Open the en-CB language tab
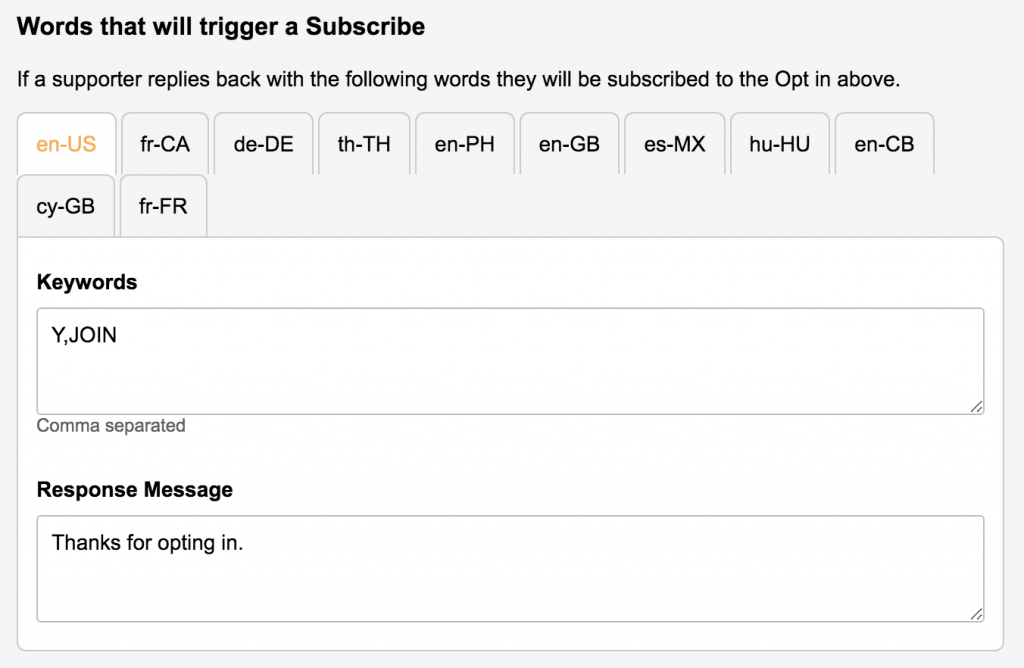This screenshot has width=1024, height=668. click(884, 144)
